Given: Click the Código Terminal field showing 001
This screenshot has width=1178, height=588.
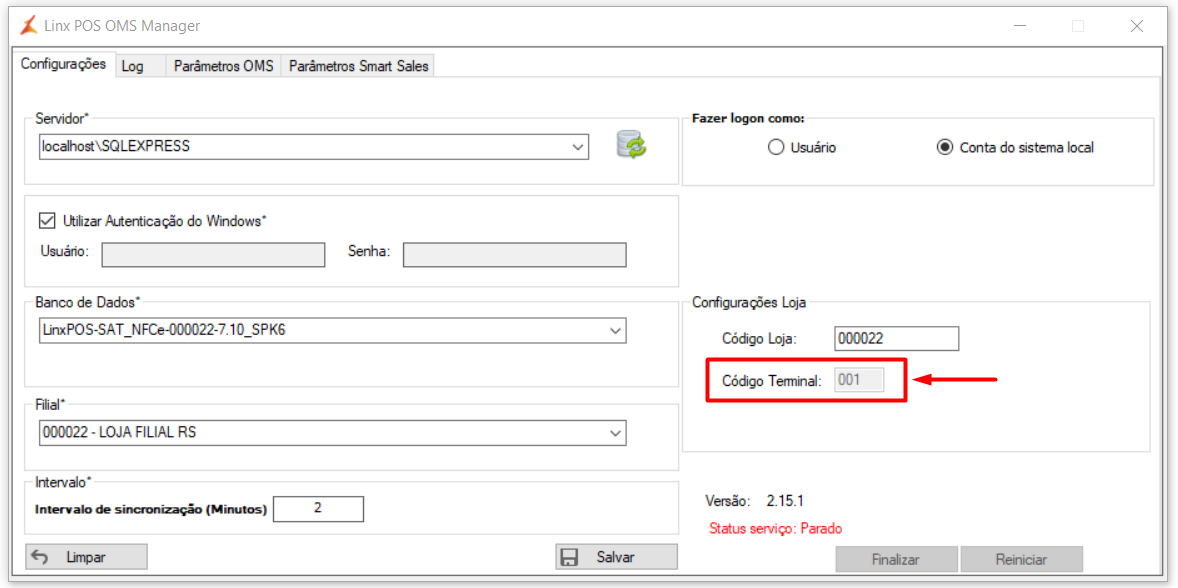Looking at the screenshot, I should (859, 380).
